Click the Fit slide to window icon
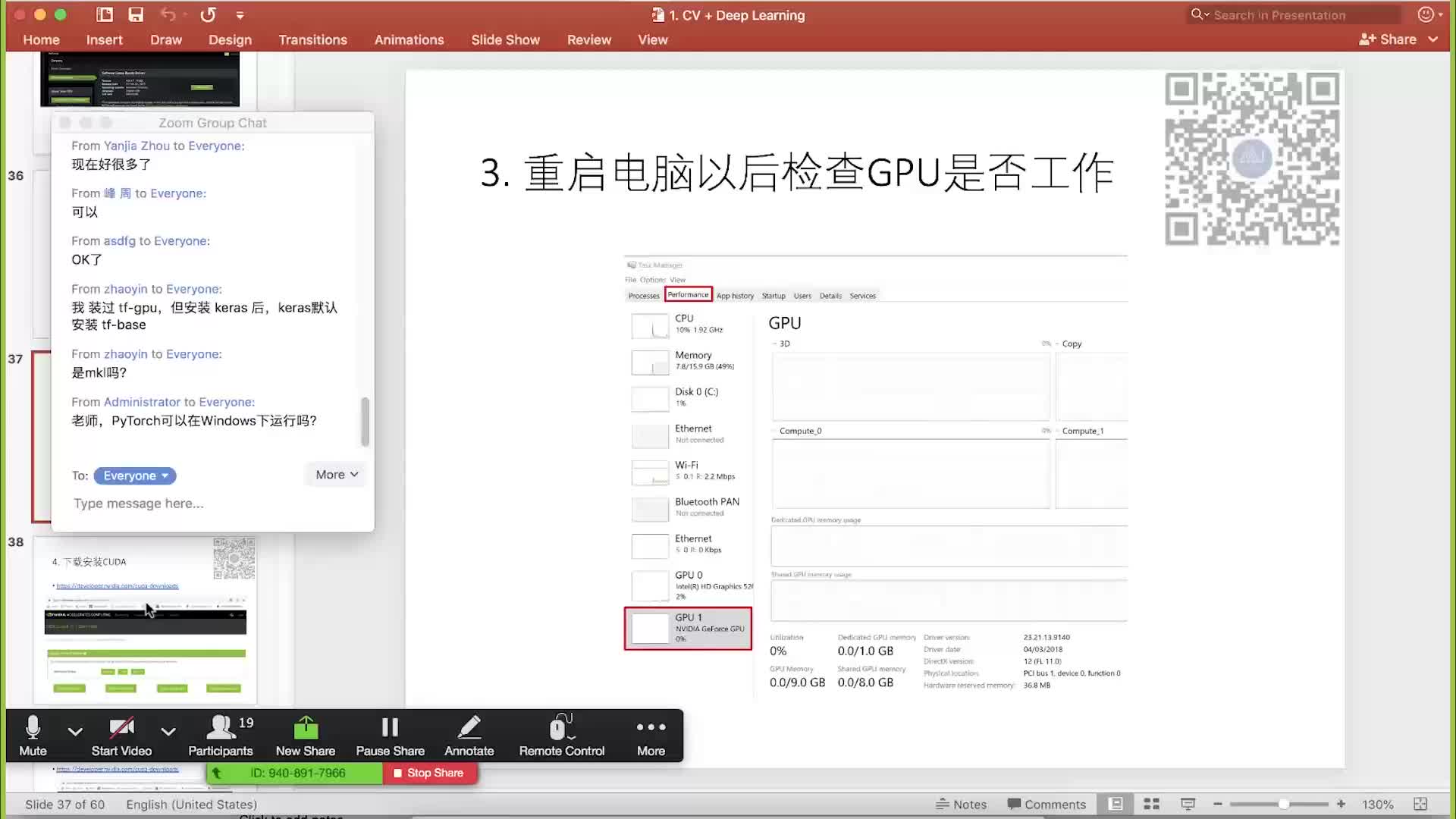Screen dimensions: 1456x819 1420,804
